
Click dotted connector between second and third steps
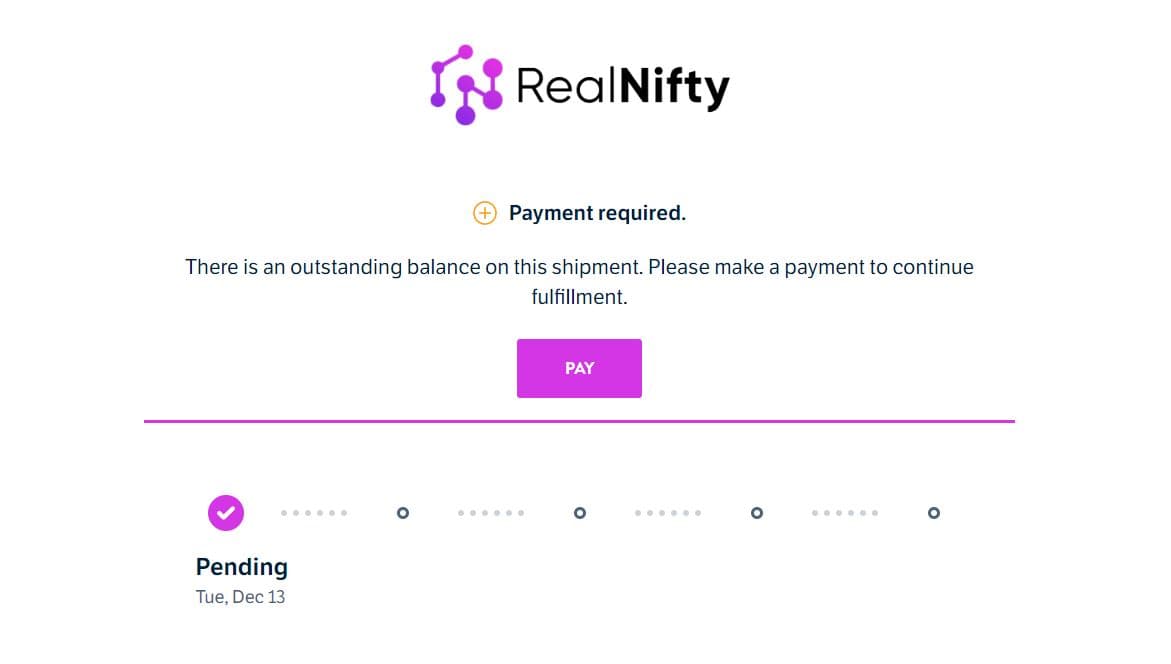tap(491, 513)
